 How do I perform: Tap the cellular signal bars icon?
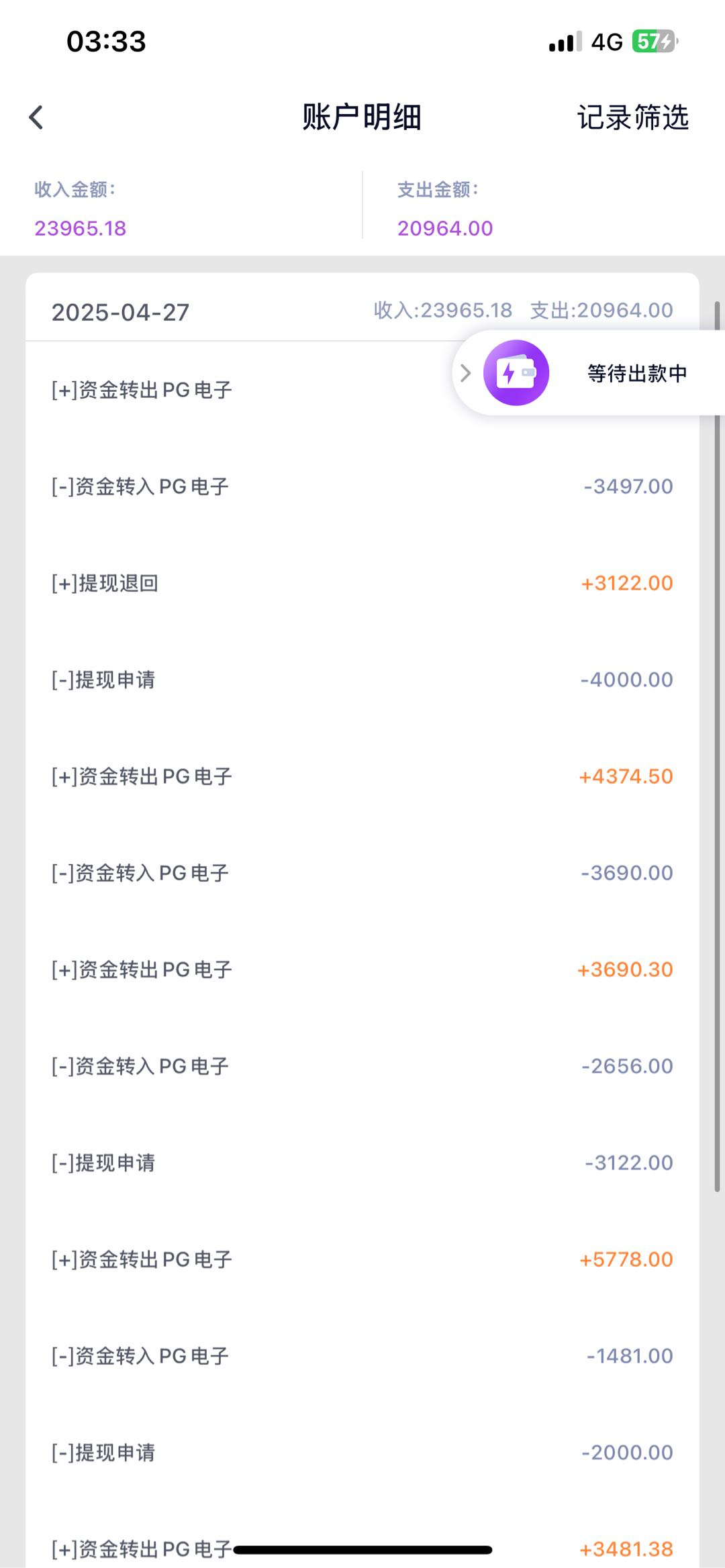click(565, 42)
